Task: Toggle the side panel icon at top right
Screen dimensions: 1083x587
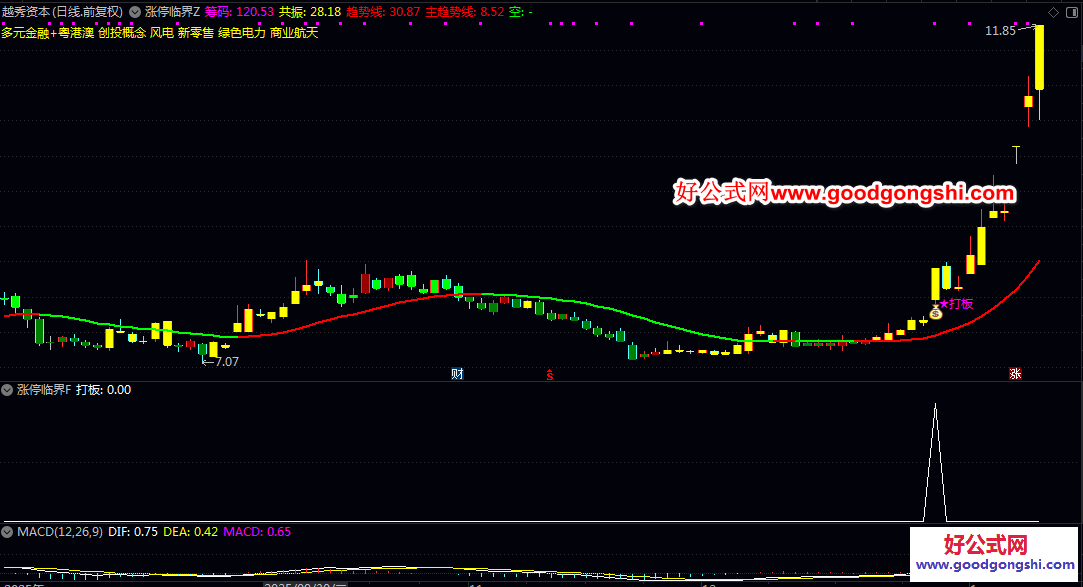Action: (1072, 12)
